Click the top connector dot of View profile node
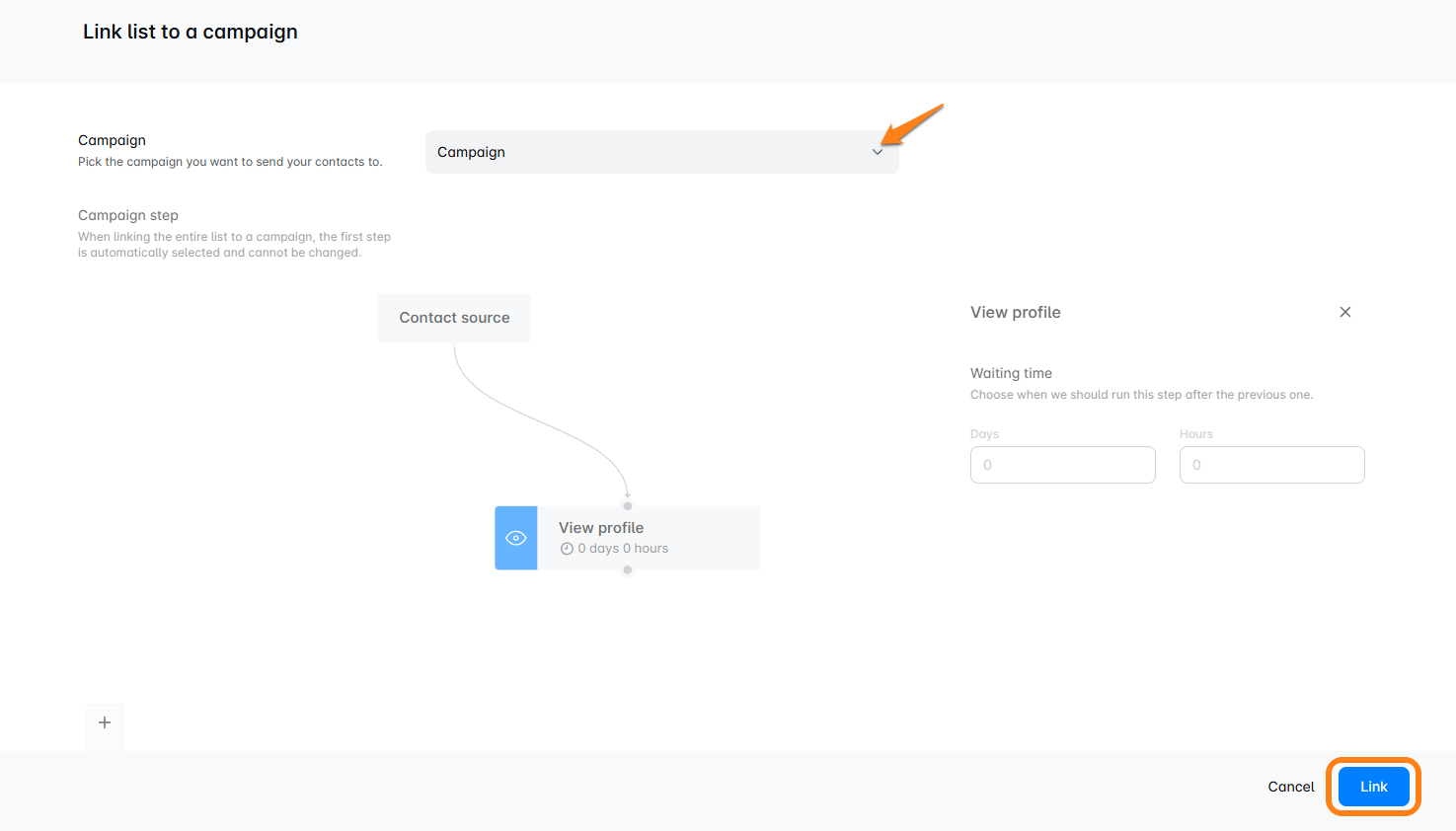 click(x=628, y=506)
